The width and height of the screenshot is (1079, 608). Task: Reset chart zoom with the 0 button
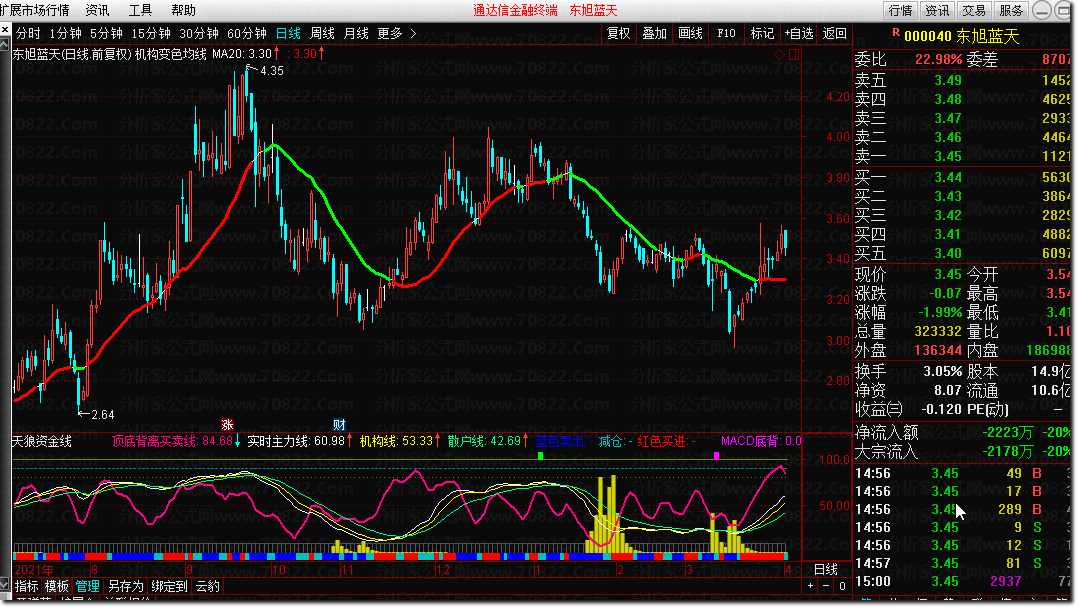click(842, 586)
